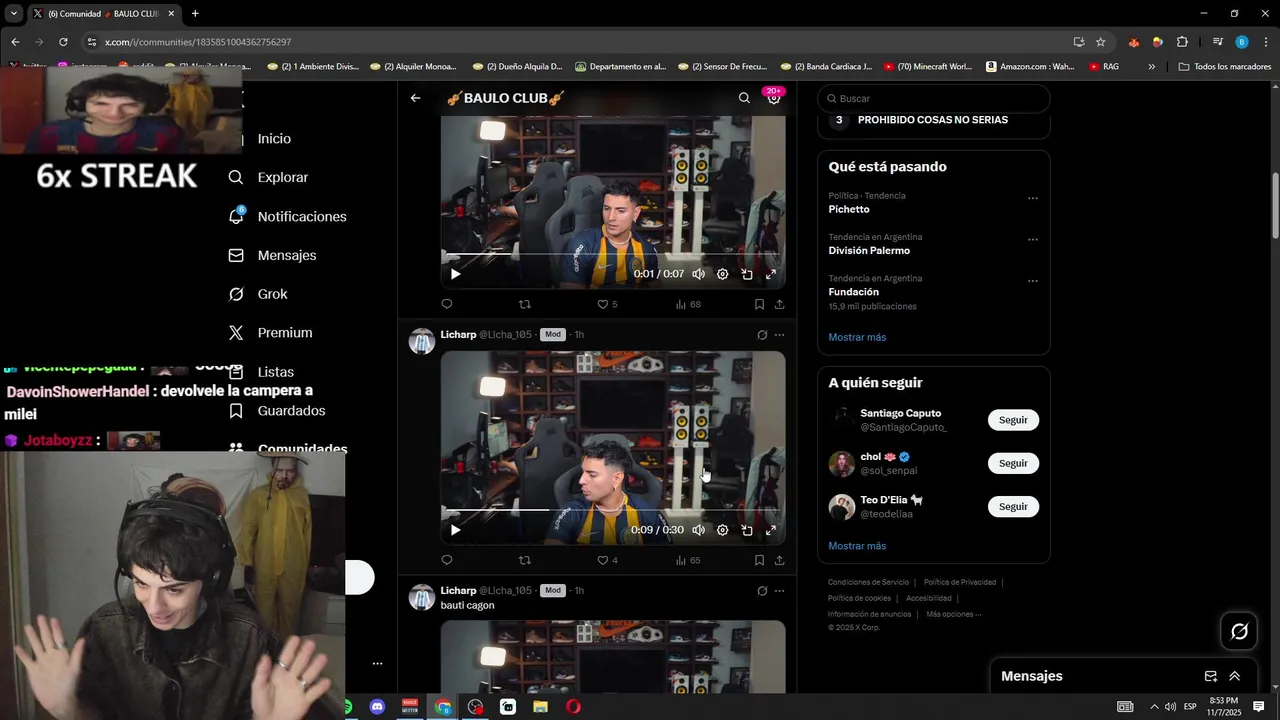Open Grok in the sidebar

coord(259,294)
